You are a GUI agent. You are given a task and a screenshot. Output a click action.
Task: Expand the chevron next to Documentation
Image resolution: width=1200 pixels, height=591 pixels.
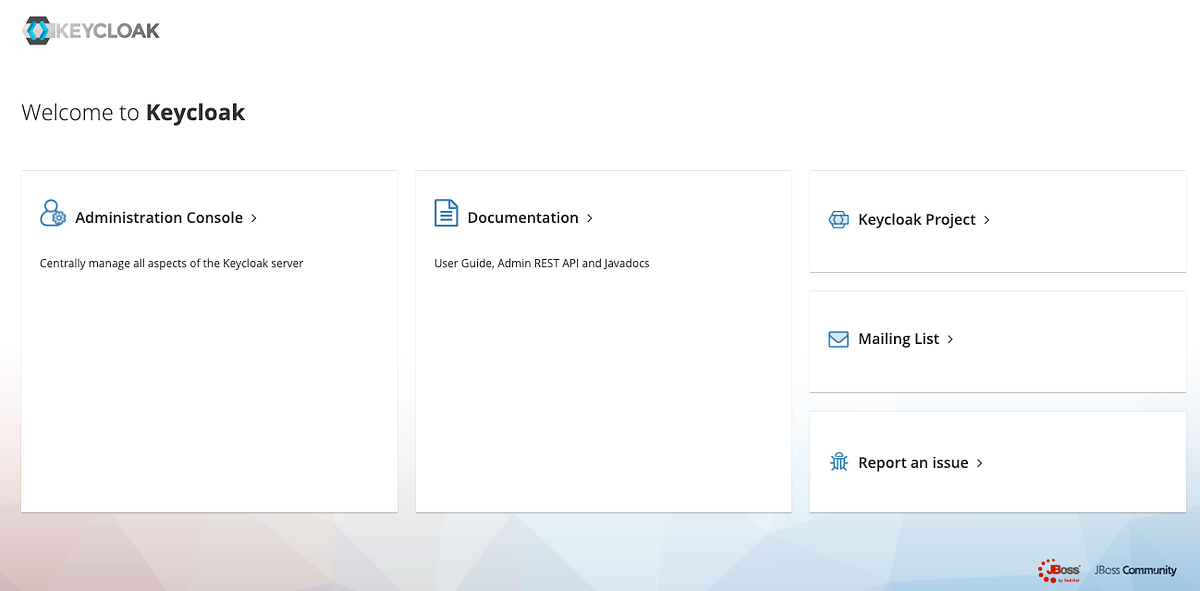(590, 217)
